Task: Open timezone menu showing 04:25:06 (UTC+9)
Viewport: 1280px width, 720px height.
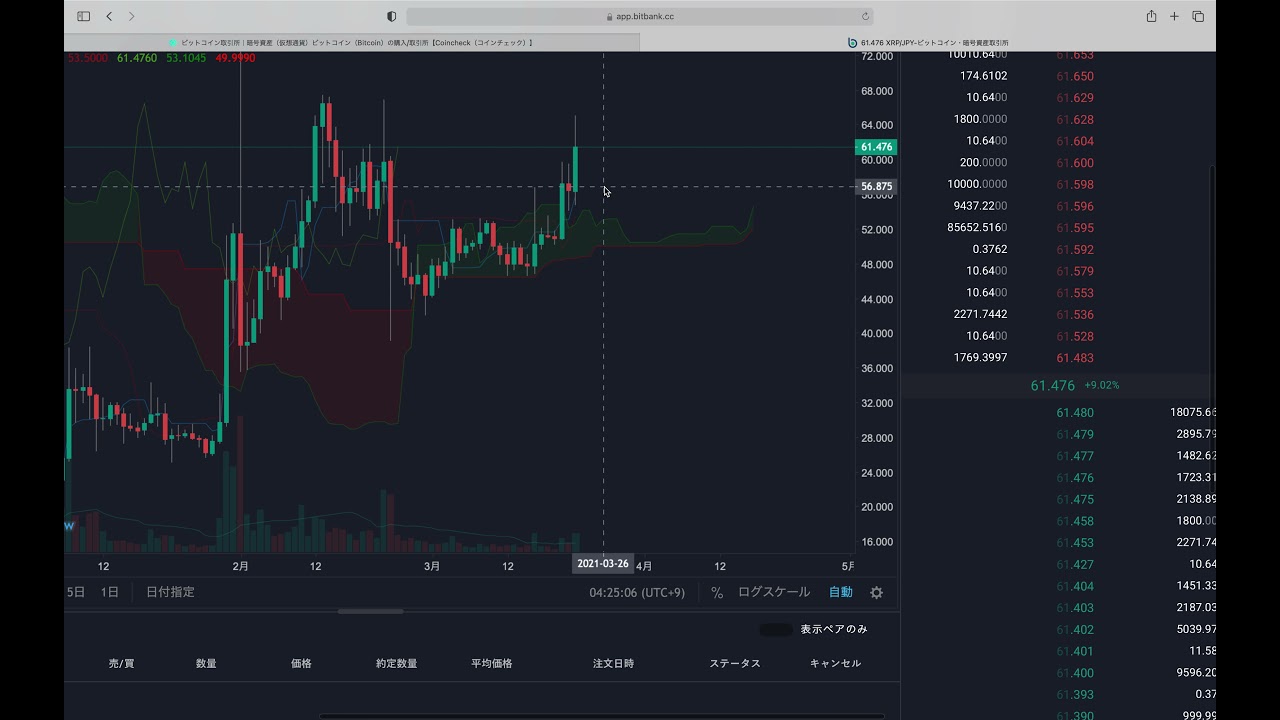Action: click(637, 593)
